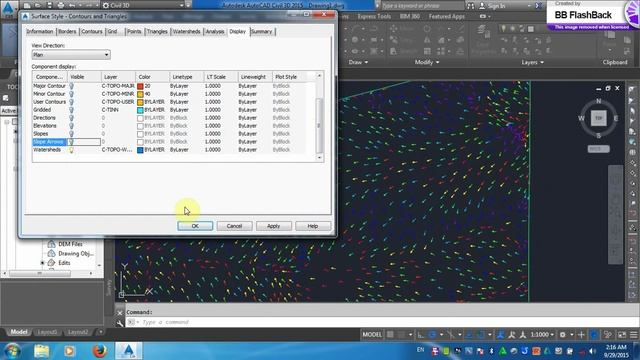Close the command line with X icon
The width and height of the screenshot is (640, 360).
pyautogui.click(x=120, y=313)
